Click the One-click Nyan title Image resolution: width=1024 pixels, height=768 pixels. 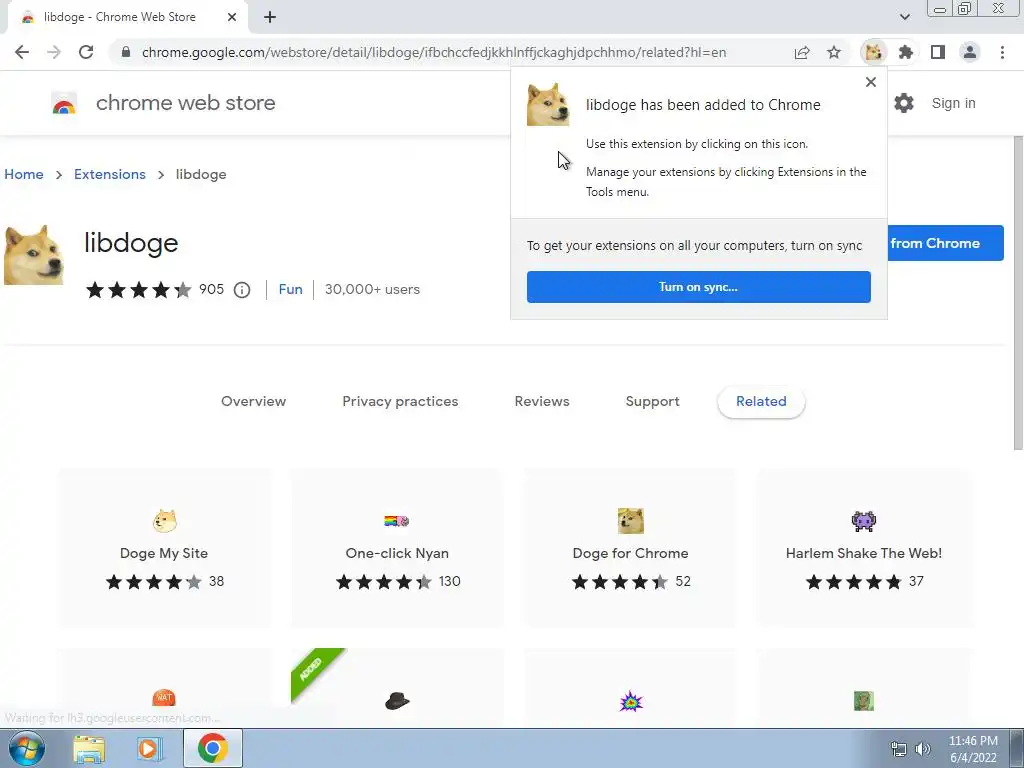[397, 553]
